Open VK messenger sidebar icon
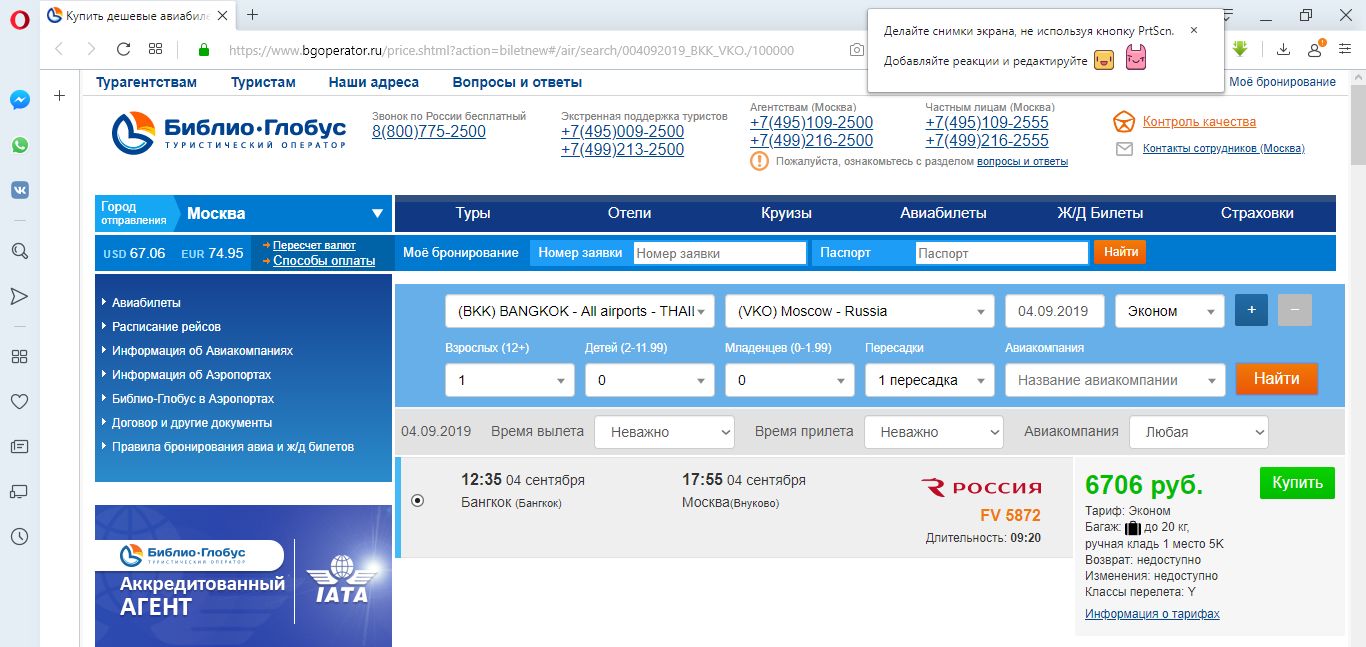 click(19, 189)
